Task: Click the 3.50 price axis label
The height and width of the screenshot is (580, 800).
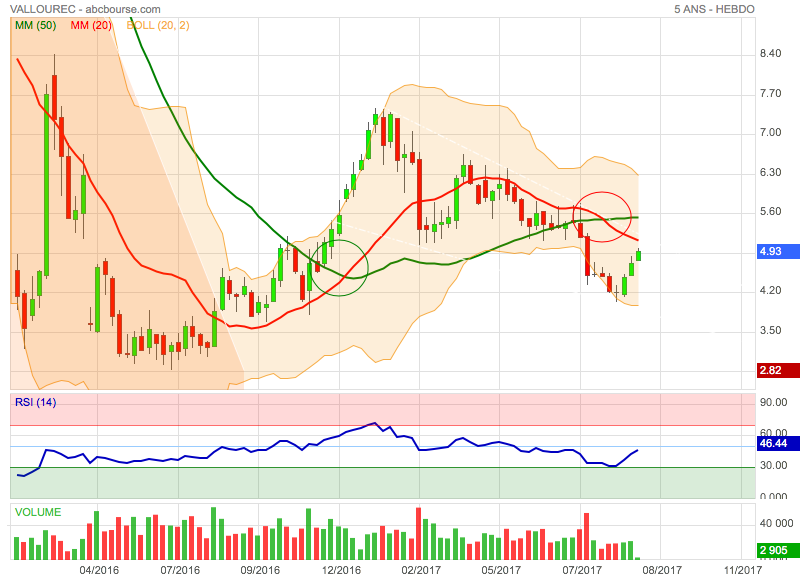Action: [x=770, y=331]
